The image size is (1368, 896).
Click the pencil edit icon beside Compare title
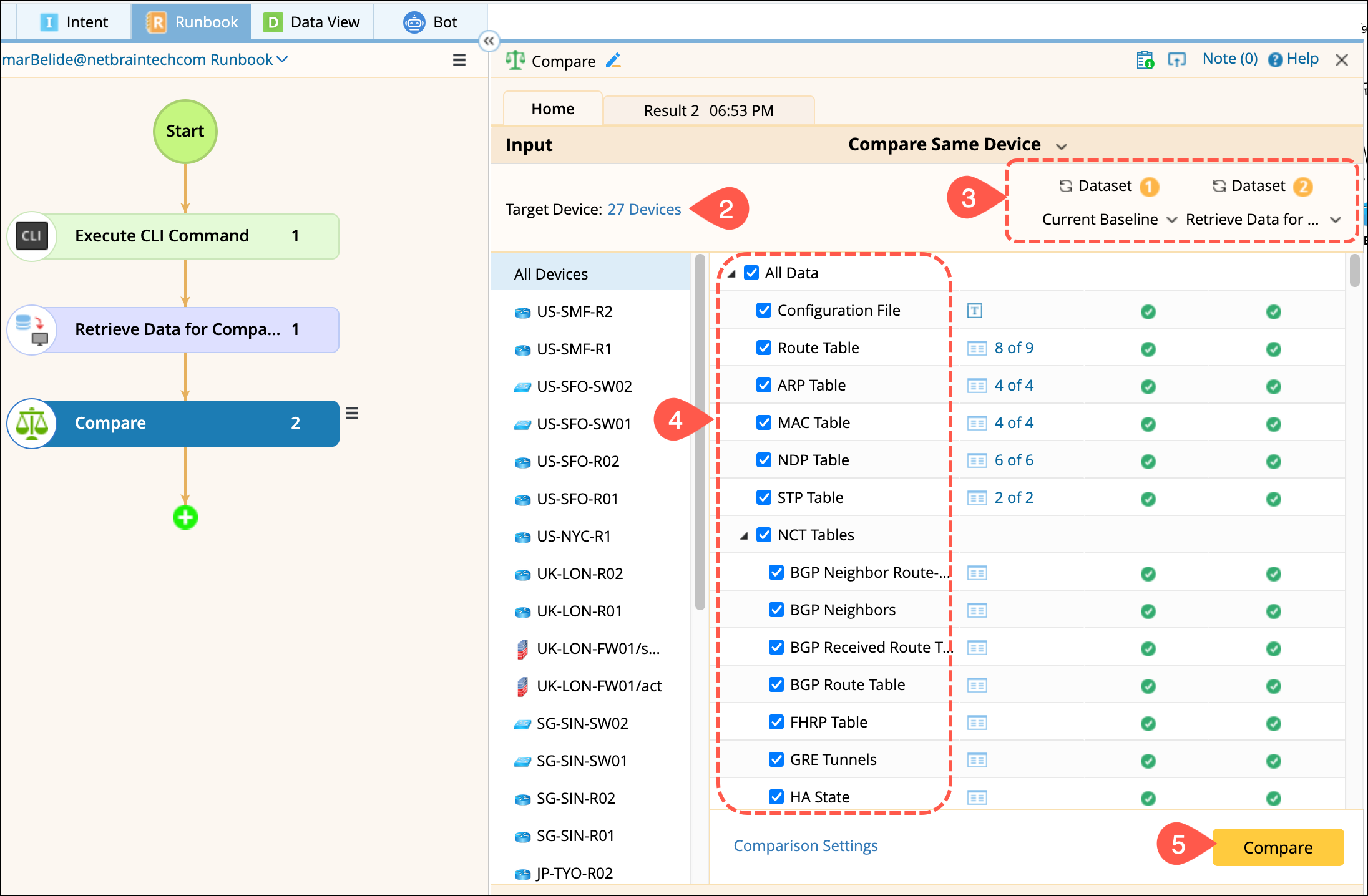click(613, 61)
